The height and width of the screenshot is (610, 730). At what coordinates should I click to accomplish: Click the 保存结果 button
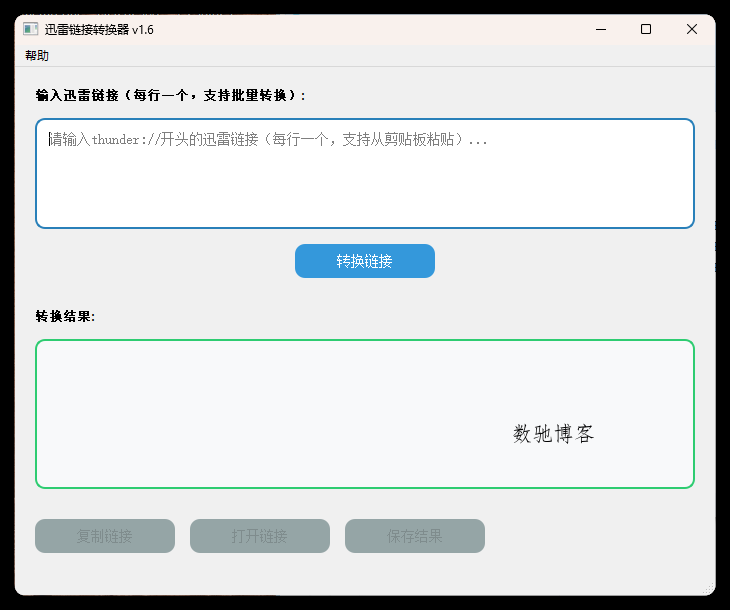(x=415, y=536)
